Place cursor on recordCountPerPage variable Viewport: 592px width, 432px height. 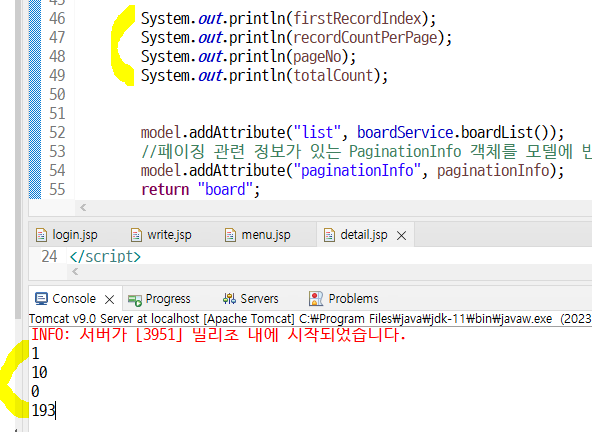tap(365, 37)
